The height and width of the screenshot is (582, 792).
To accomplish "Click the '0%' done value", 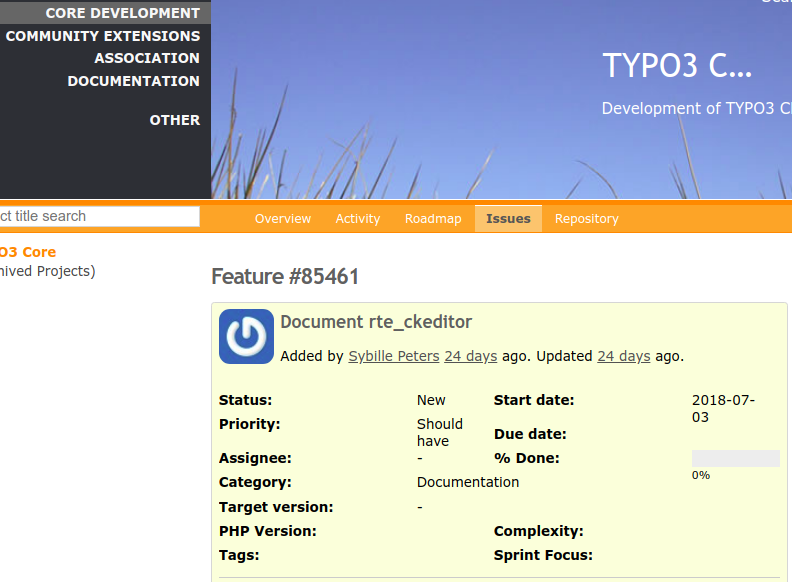I will [701, 475].
